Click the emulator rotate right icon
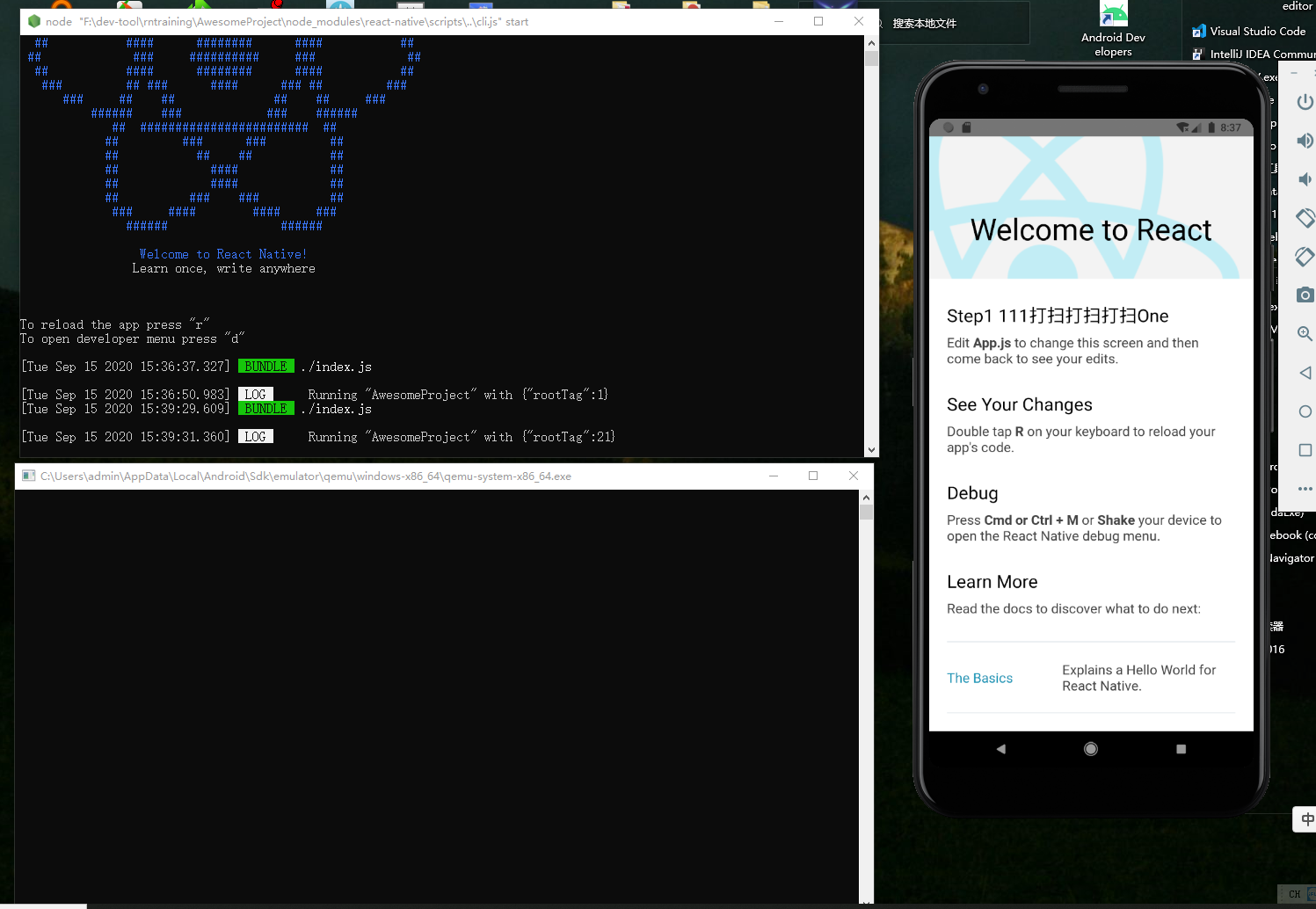The image size is (1316, 909). (1305, 256)
